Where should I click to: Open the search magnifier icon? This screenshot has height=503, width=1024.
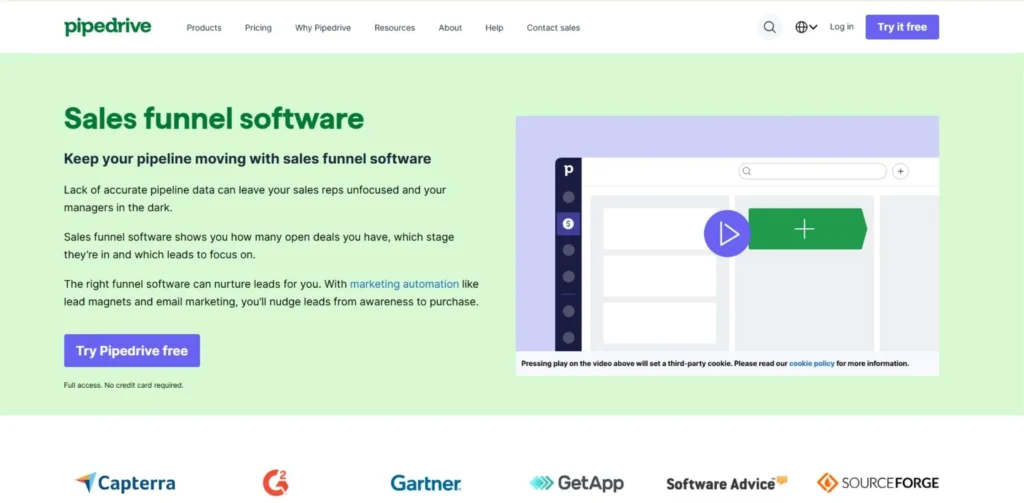[x=769, y=27]
